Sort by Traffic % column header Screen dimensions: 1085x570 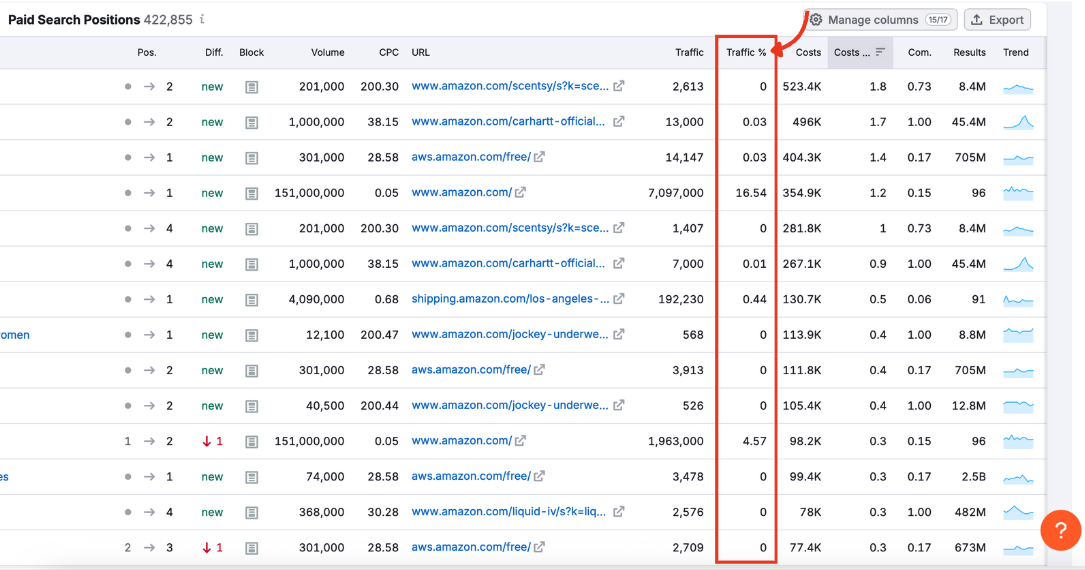tap(746, 53)
